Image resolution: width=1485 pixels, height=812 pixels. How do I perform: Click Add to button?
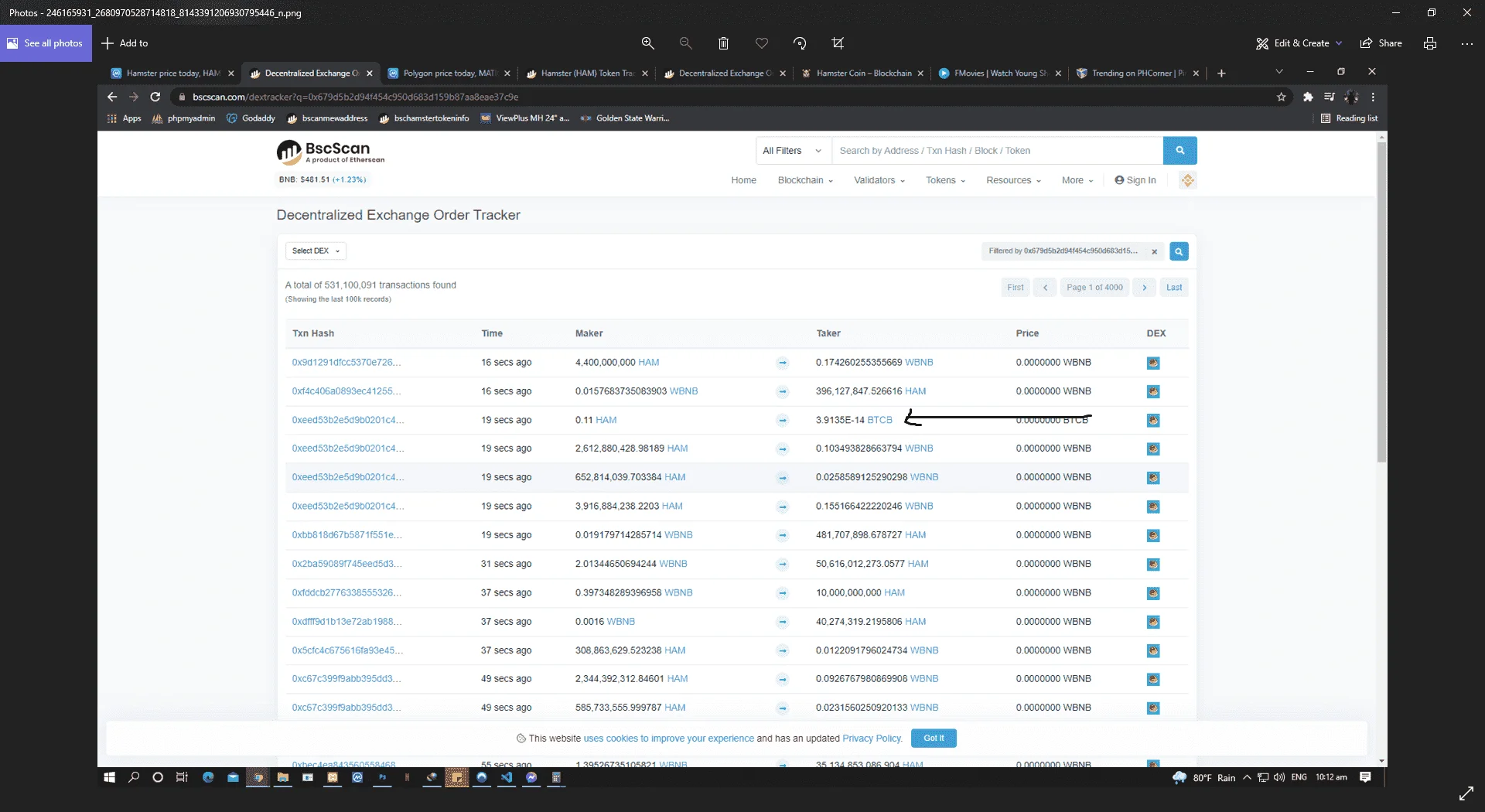click(125, 43)
